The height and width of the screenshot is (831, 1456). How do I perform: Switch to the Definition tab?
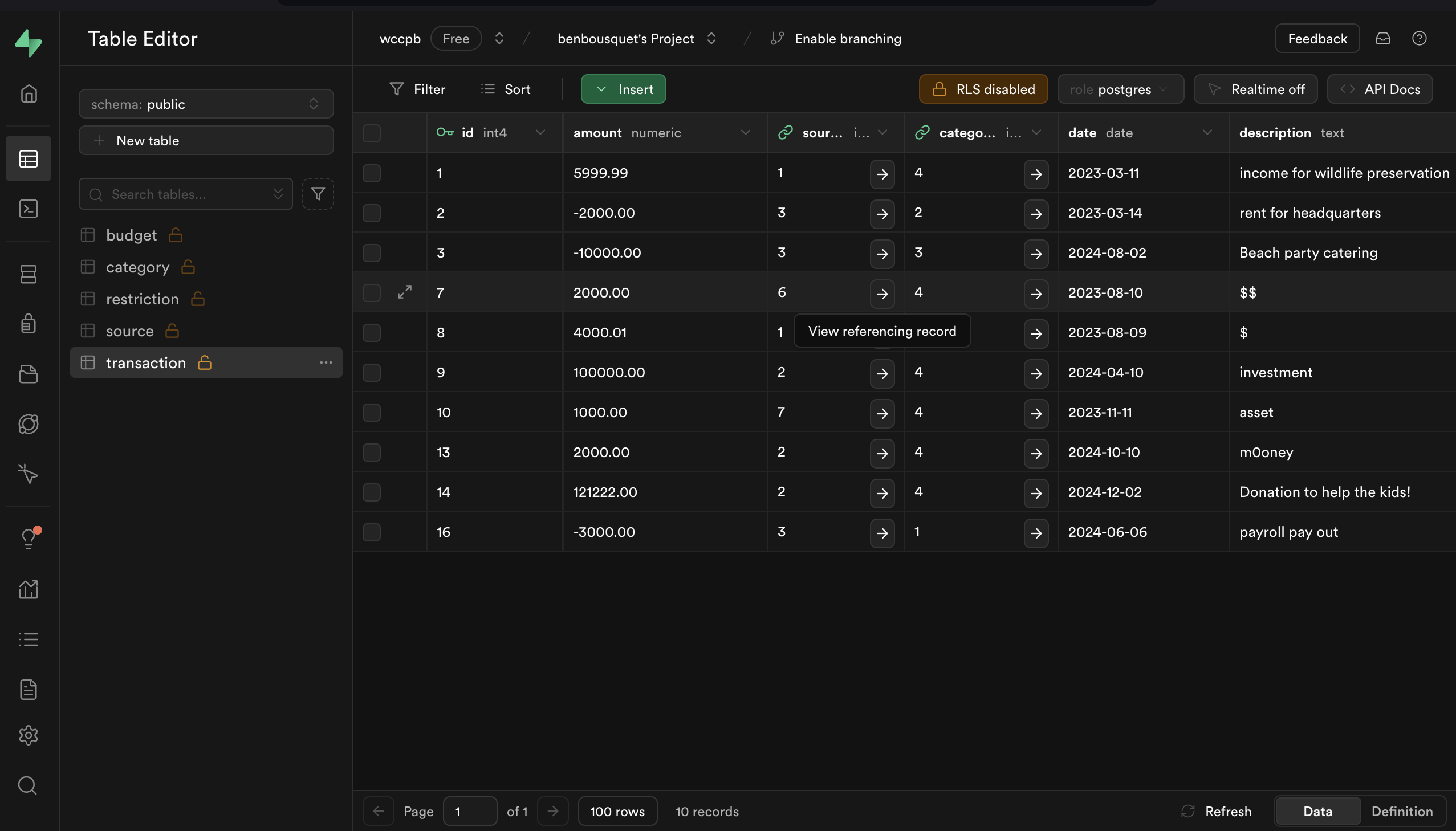(1401, 811)
